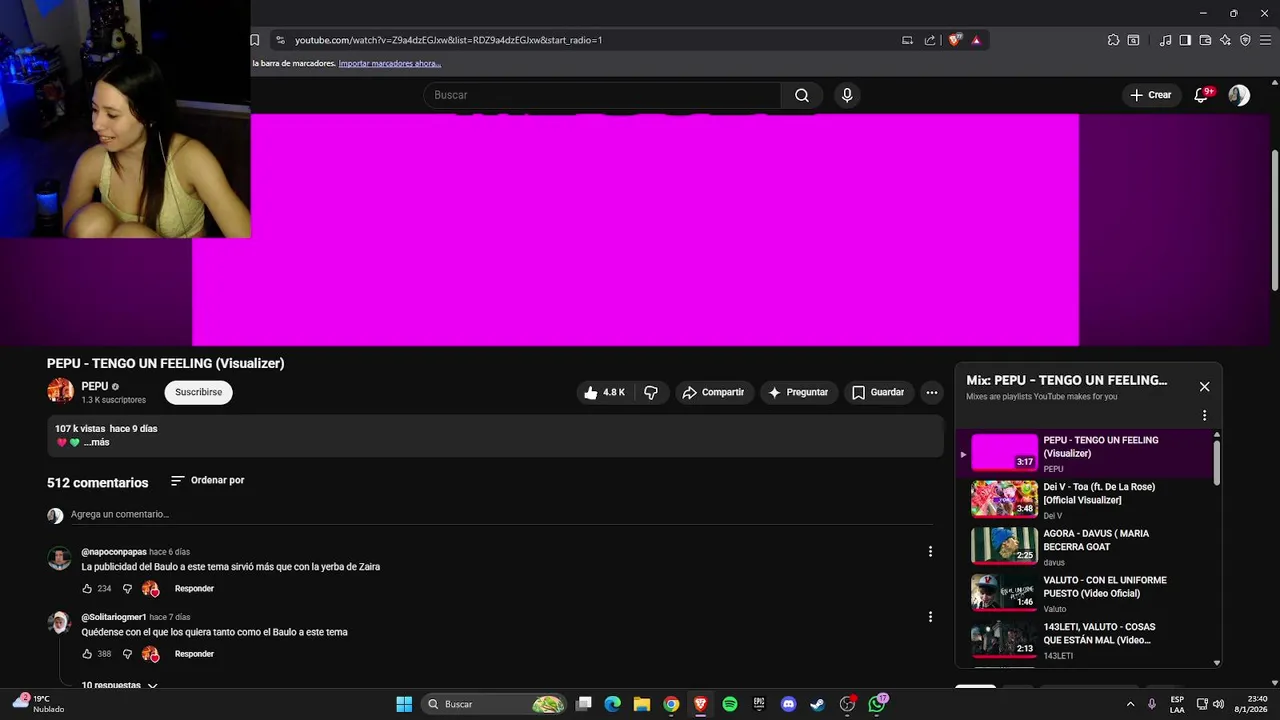Image resolution: width=1280 pixels, height=720 pixels.
Task: Activate voice search microphone icon
Action: click(847, 95)
